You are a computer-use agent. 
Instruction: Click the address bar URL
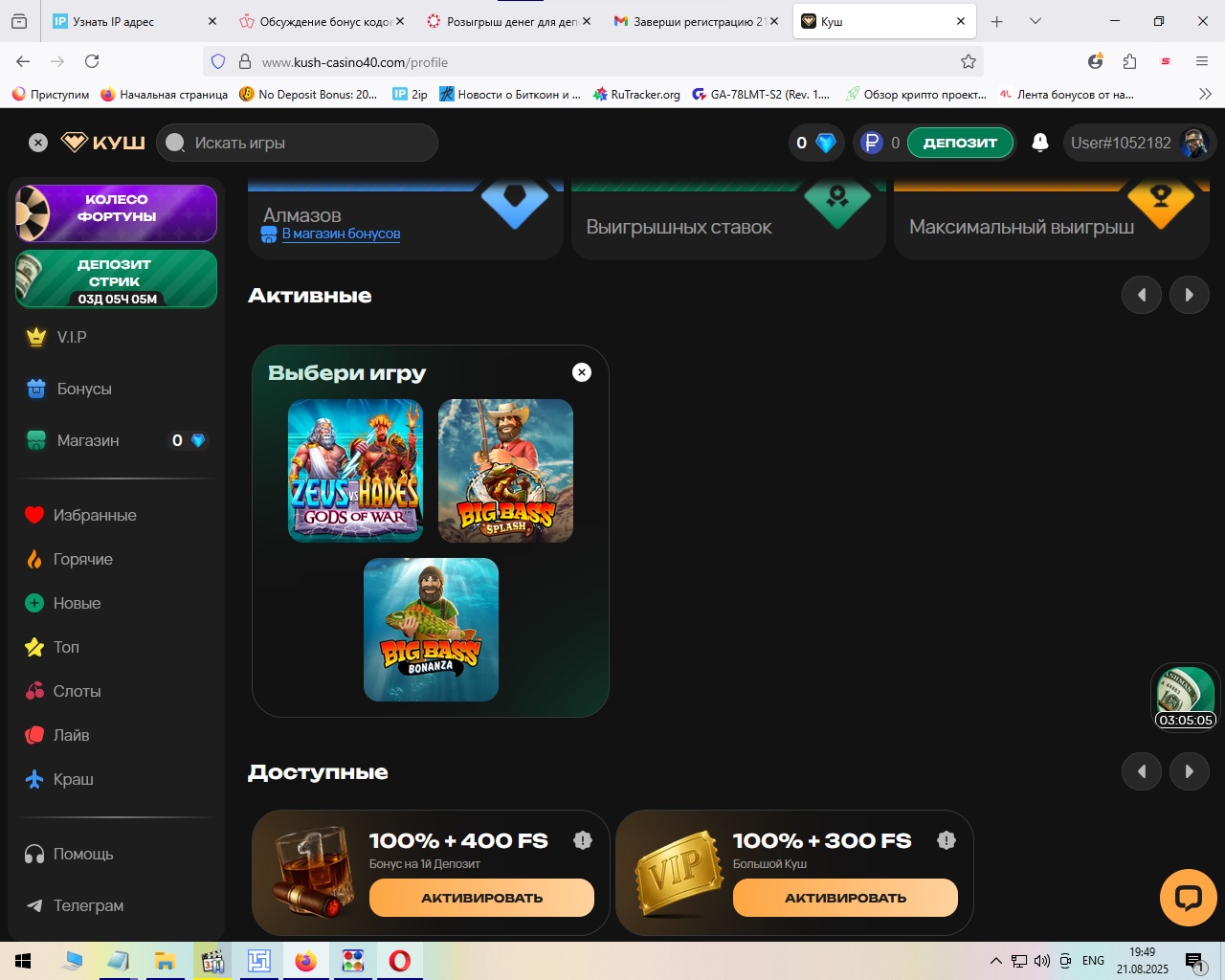click(354, 62)
